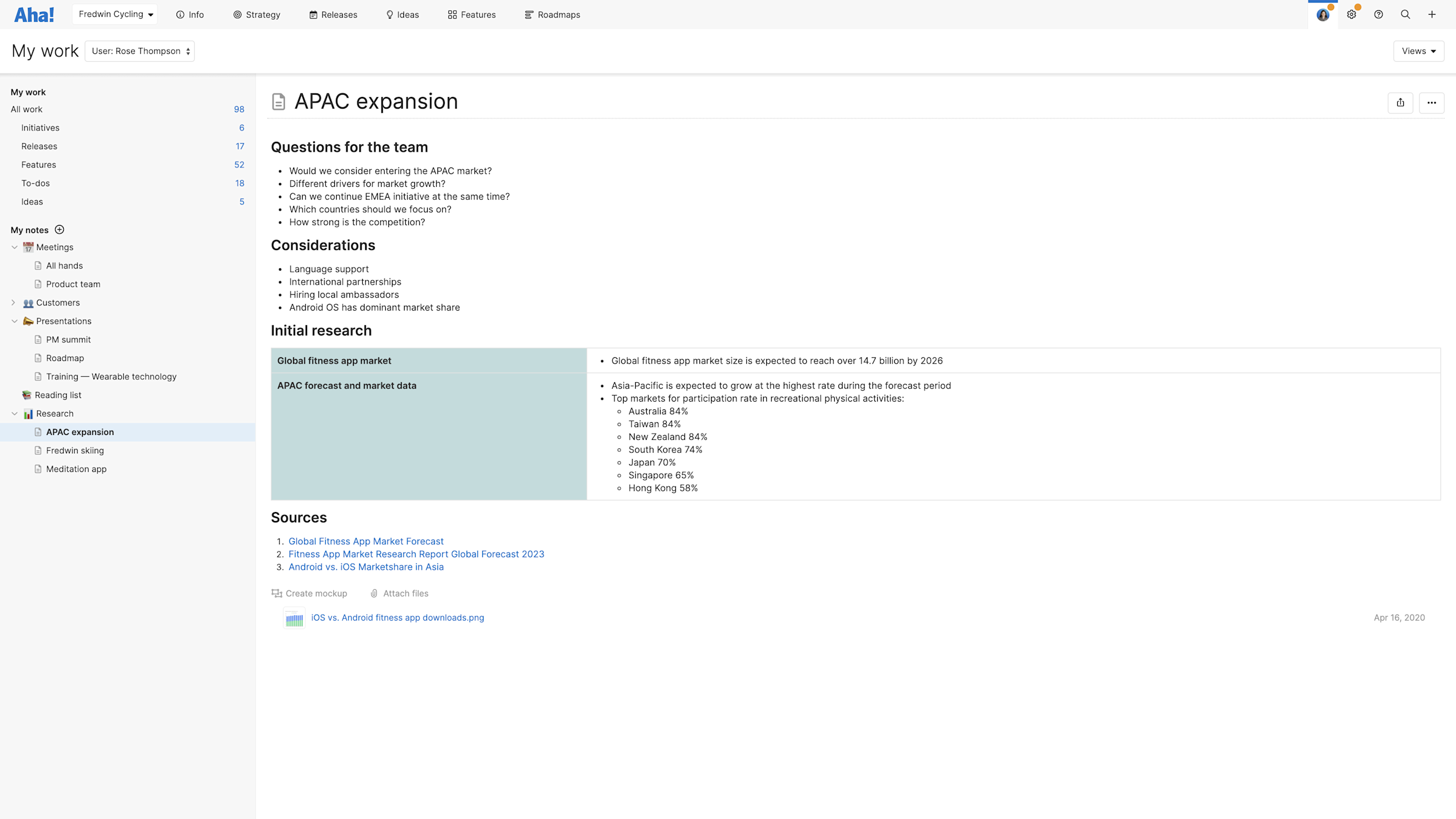
Task: Select the Fredwin skiing note
Action: pos(75,450)
